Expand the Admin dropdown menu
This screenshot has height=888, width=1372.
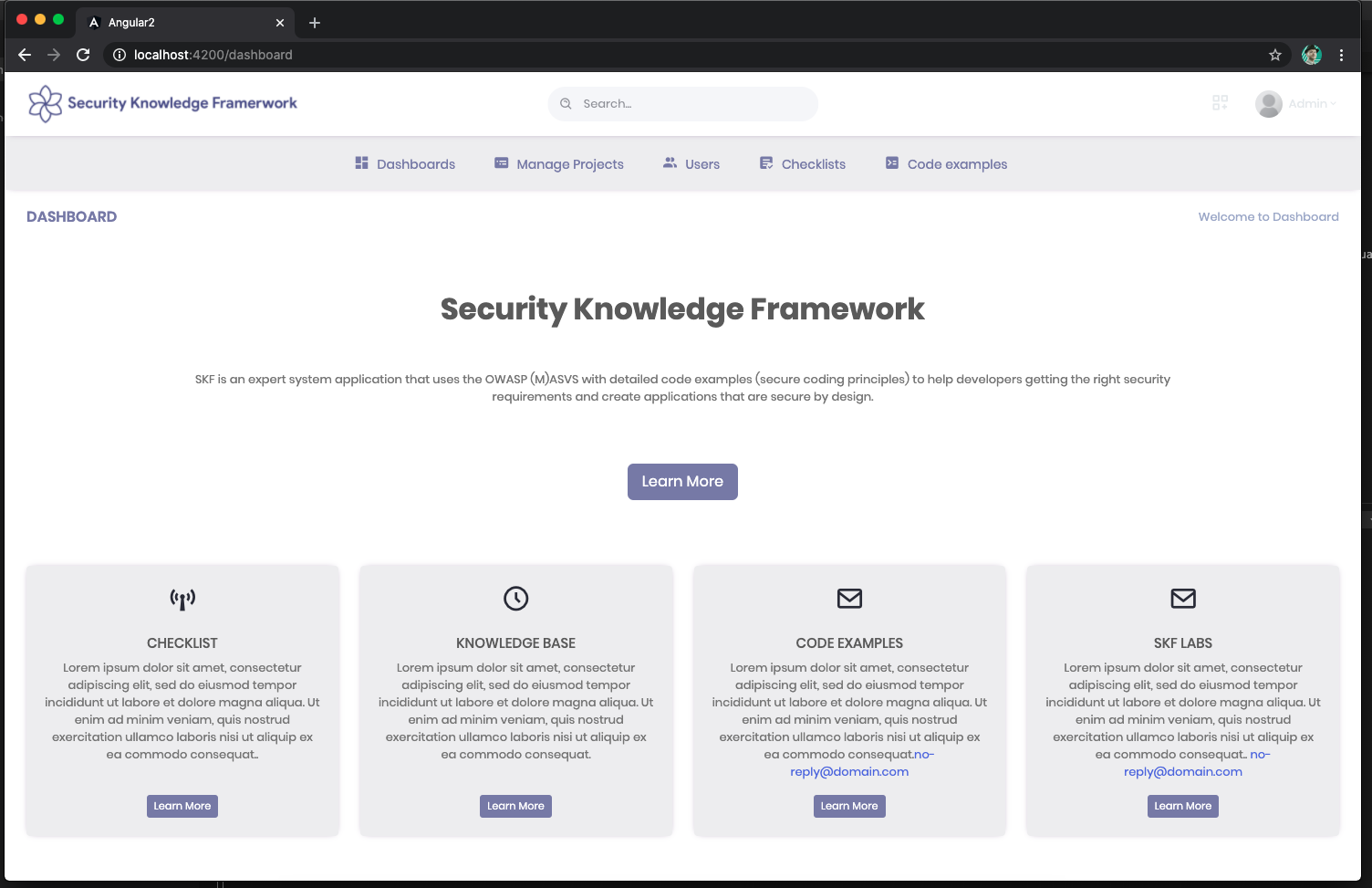[x=1312, y=104]
